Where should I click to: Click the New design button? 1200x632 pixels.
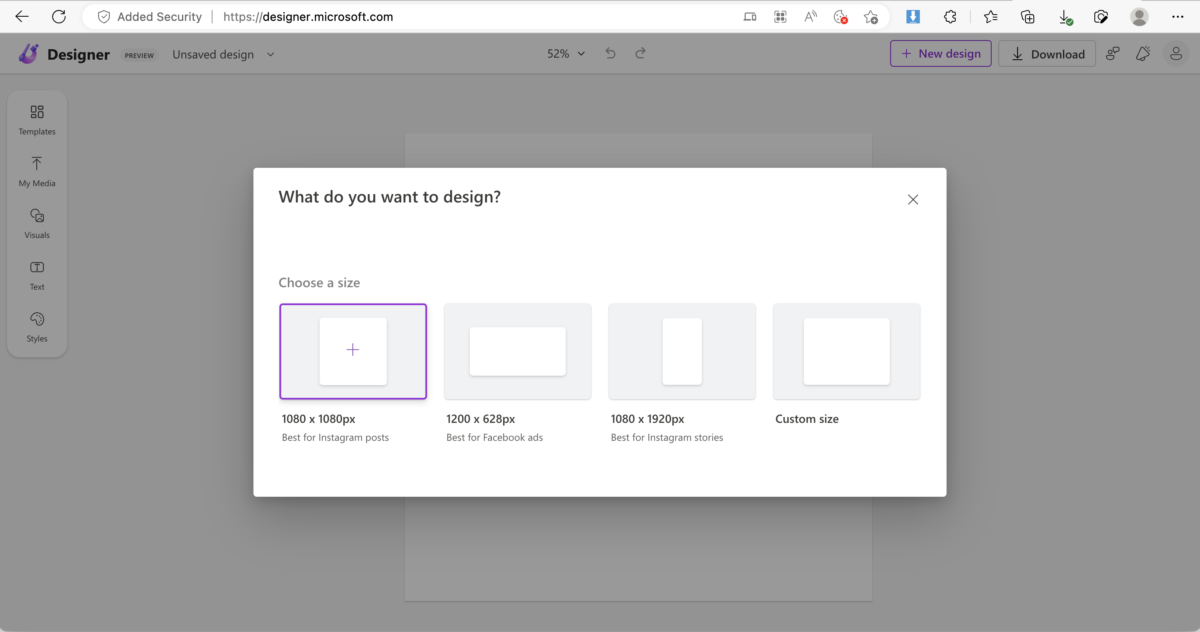pyautogui.click(x=940, y=54)
